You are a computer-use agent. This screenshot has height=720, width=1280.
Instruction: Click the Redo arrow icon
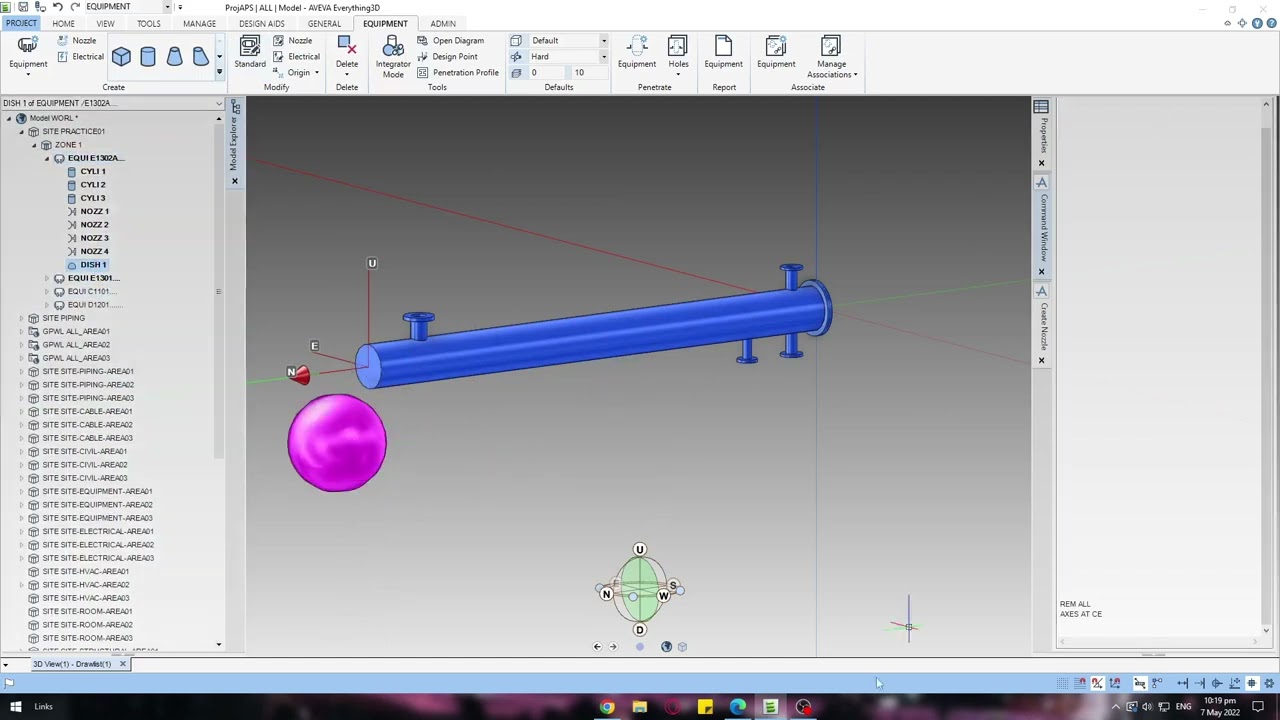(x=75, y=7)
